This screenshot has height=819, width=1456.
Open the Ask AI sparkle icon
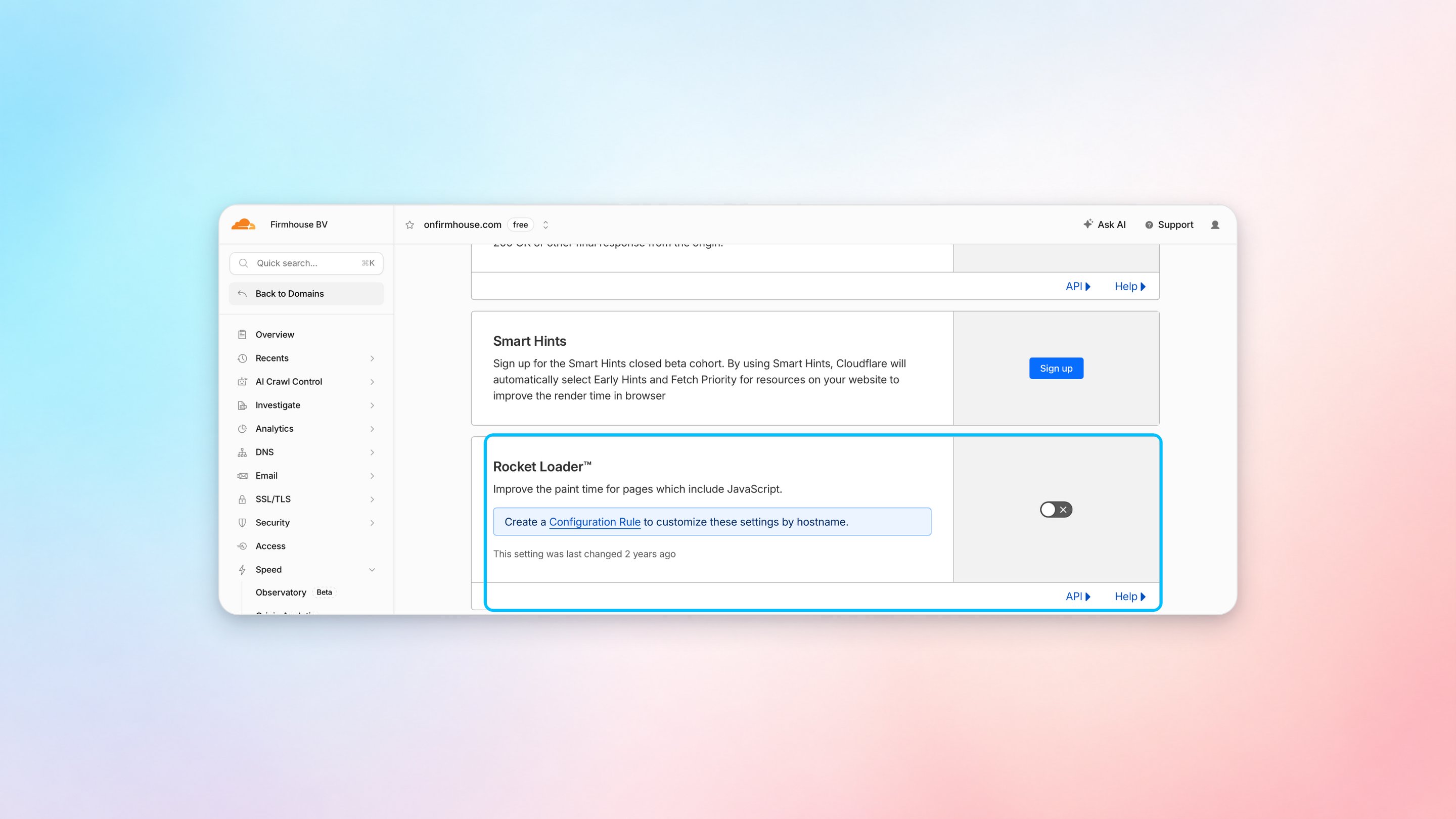[1087, 224]
